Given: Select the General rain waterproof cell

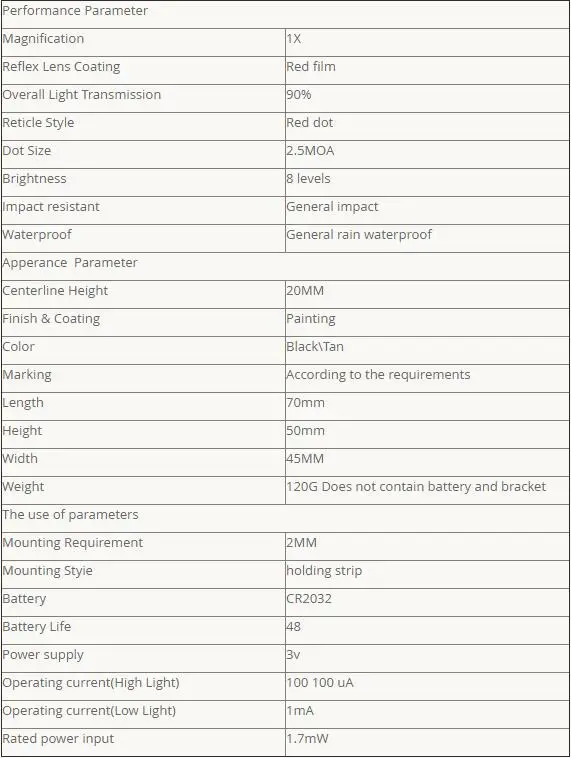Looking at the screenshot, I should (x=427, y=238).
